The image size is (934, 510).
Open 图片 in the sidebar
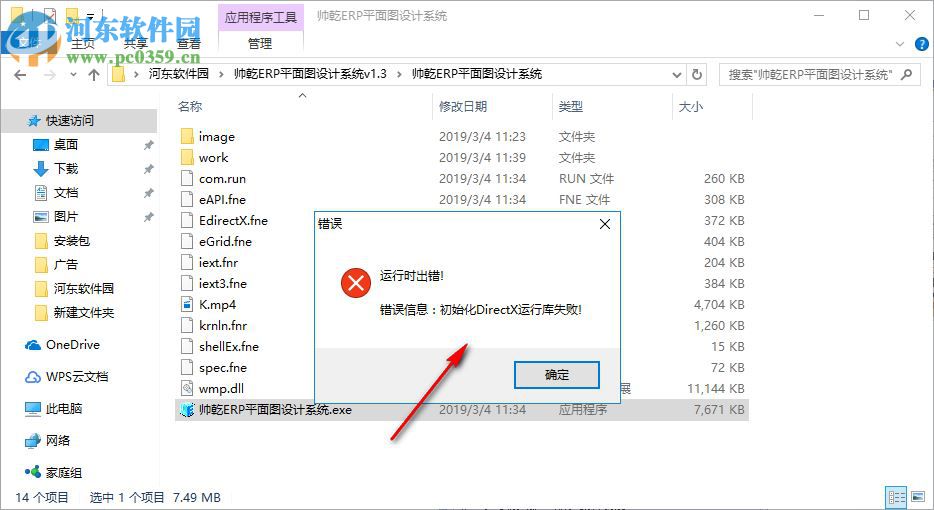pyautogui.click(x=66, y=216)
